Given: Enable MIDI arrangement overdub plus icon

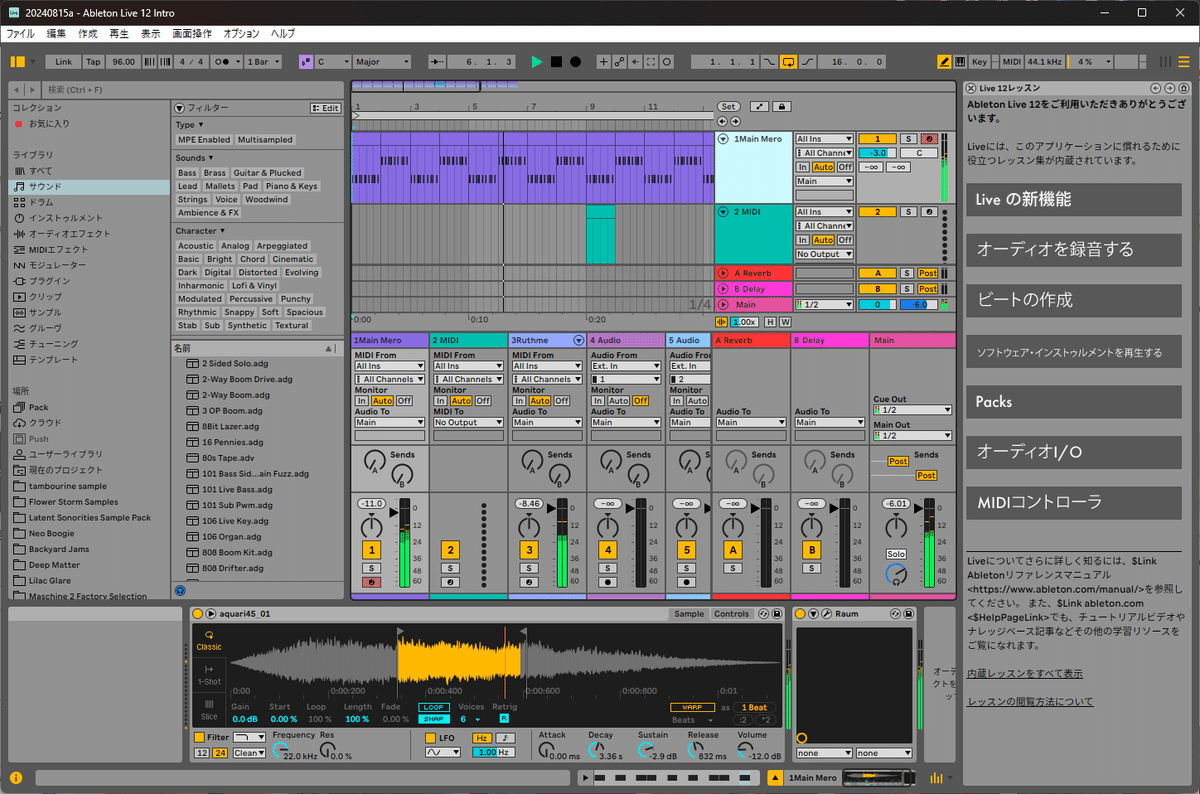Looking at the screenshot, I should tap(603, 62).
